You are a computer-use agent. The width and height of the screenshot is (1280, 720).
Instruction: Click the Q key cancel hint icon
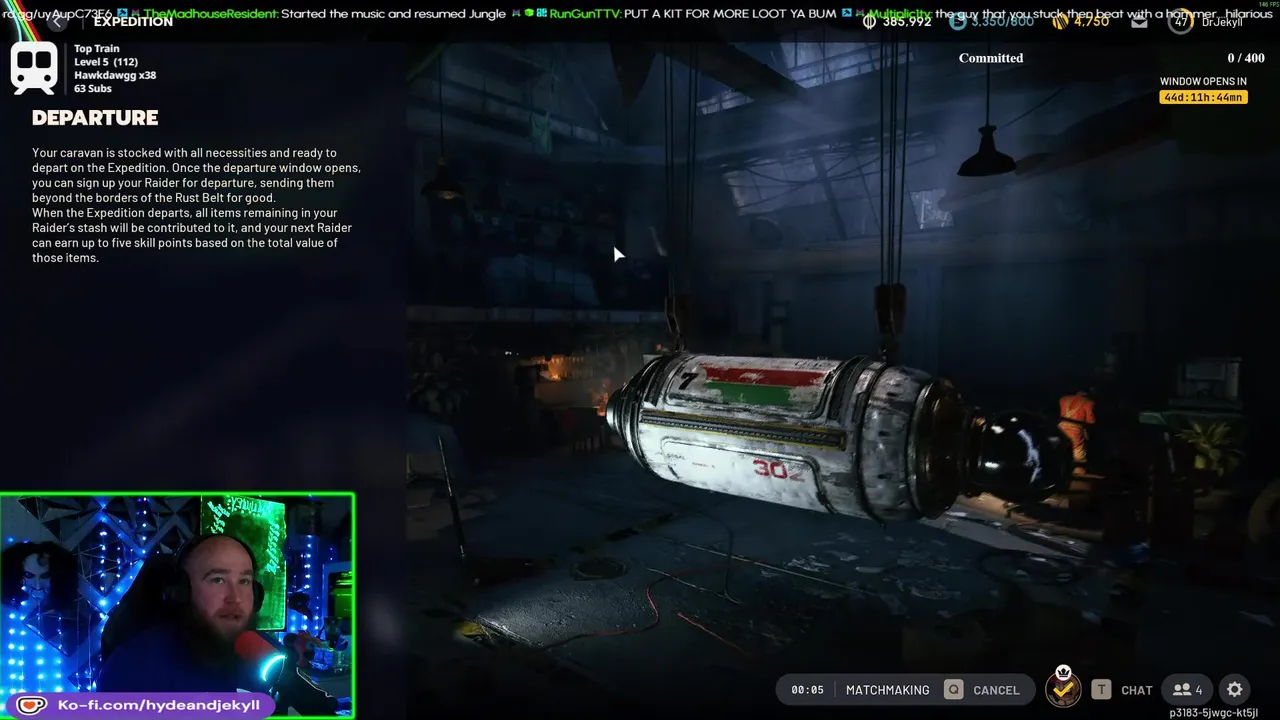[954, 689]
